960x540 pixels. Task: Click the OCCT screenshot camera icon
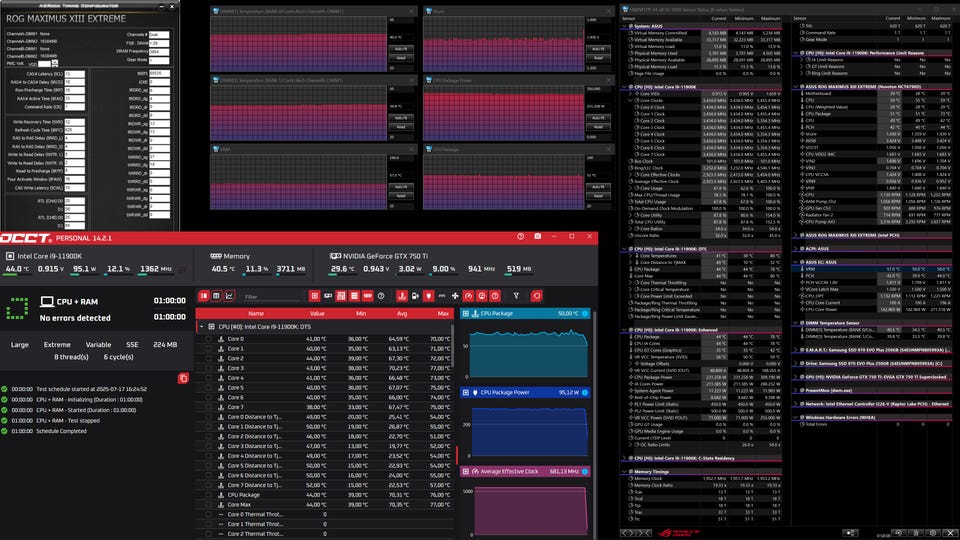coord(538,236)
